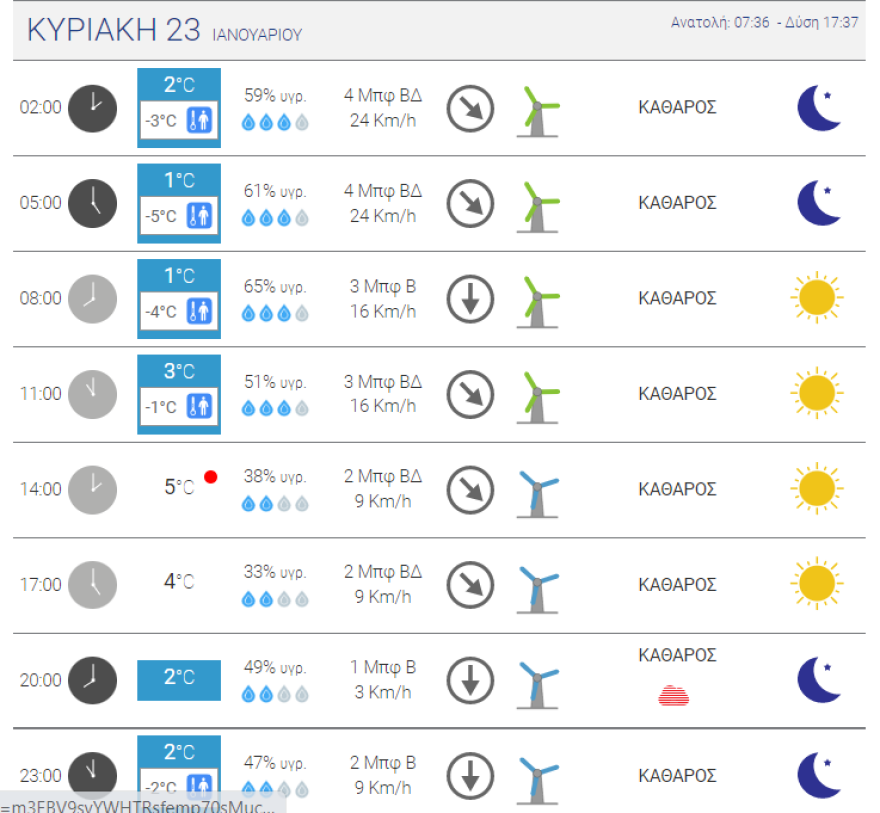Click the ΚΑΘΑΡΟΣ label in the 14:00 row
This screenshot has height=813, width=880.
click(677, 489)
